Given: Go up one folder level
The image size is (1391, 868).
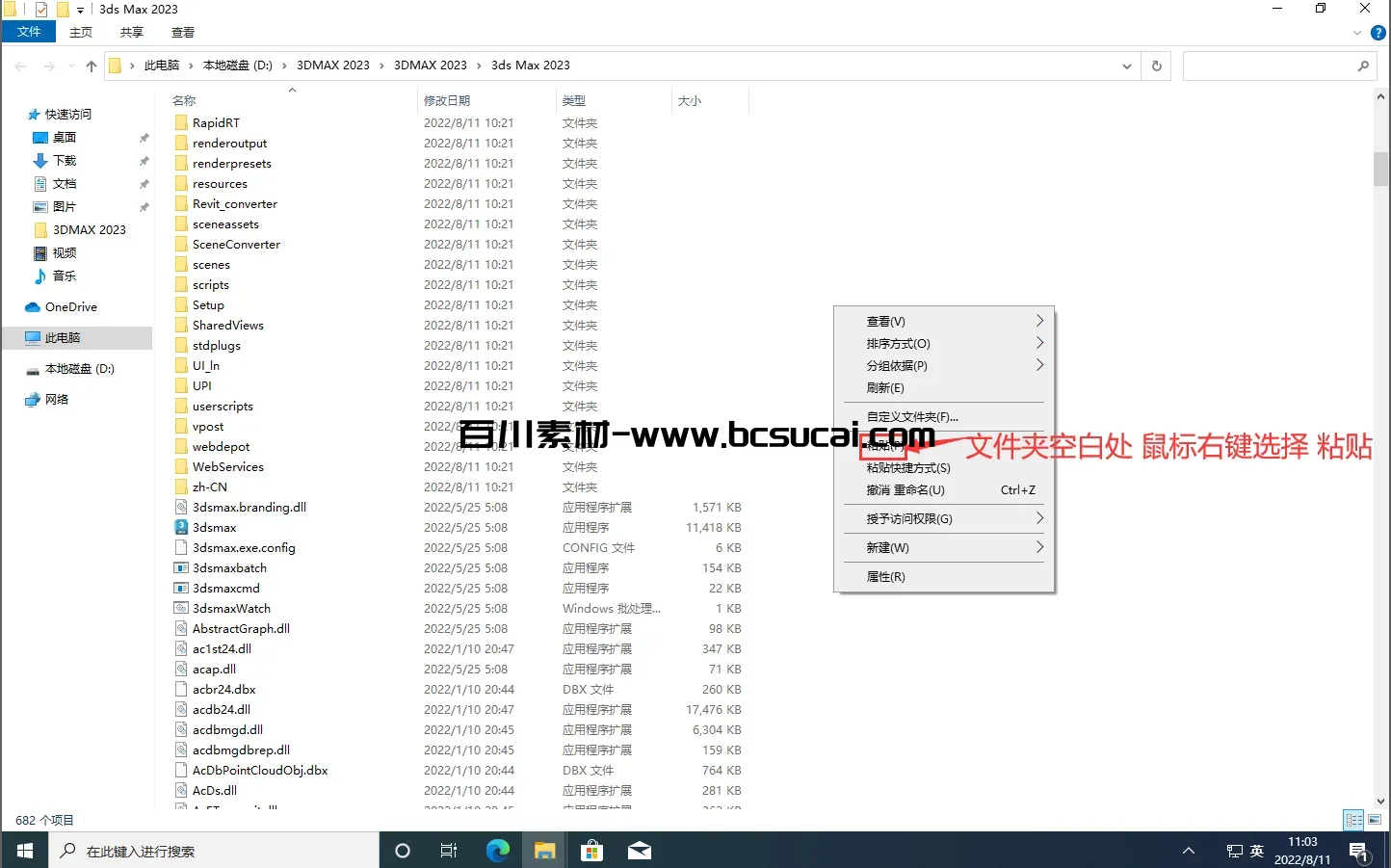Looking at the screenshot, I should [x=91, y=66].
